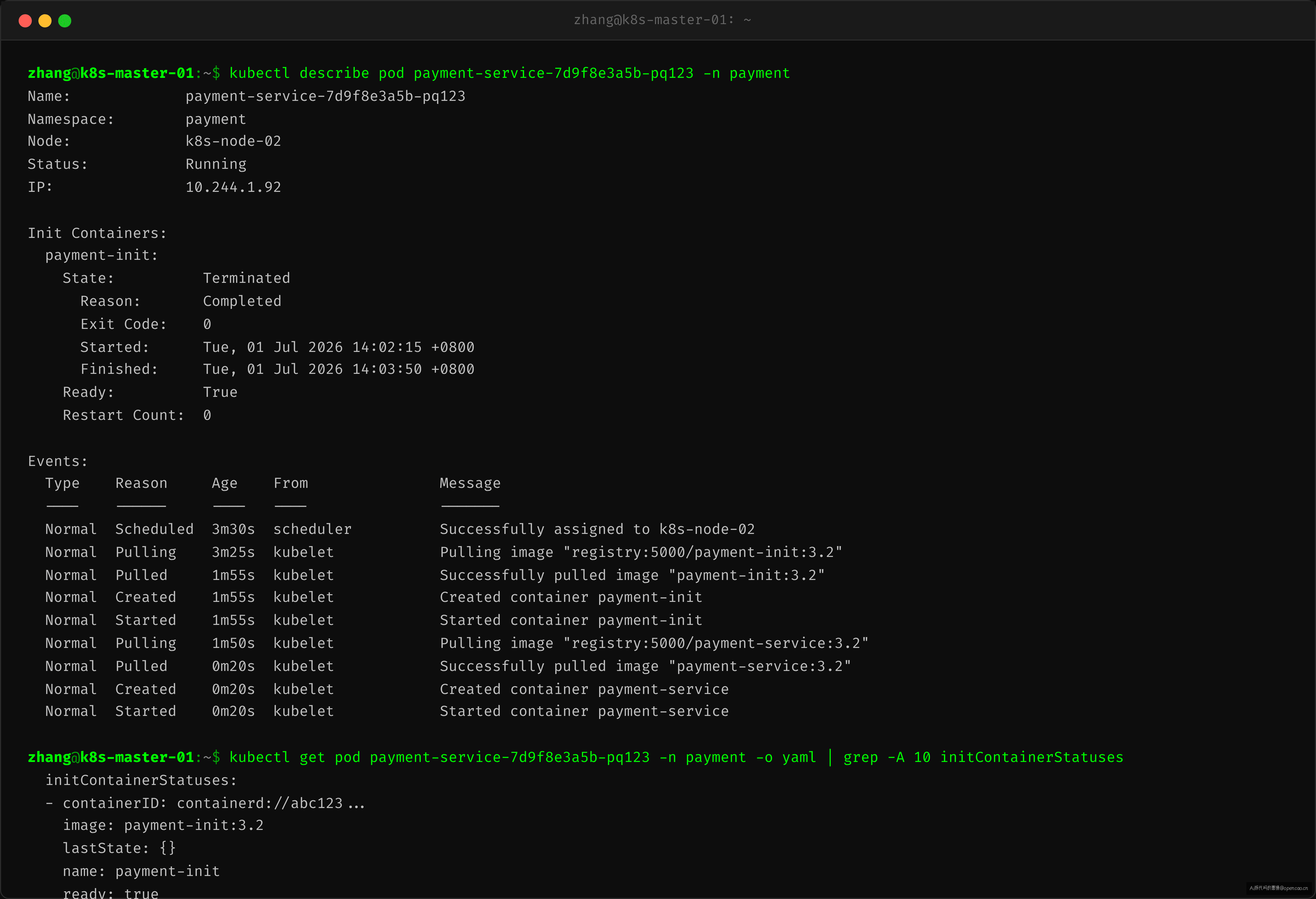Click the scheduler source in From column
Image resolution: width=1316 pixels, height=899 pixels.
pyautogui.click(x=313, y=529)
